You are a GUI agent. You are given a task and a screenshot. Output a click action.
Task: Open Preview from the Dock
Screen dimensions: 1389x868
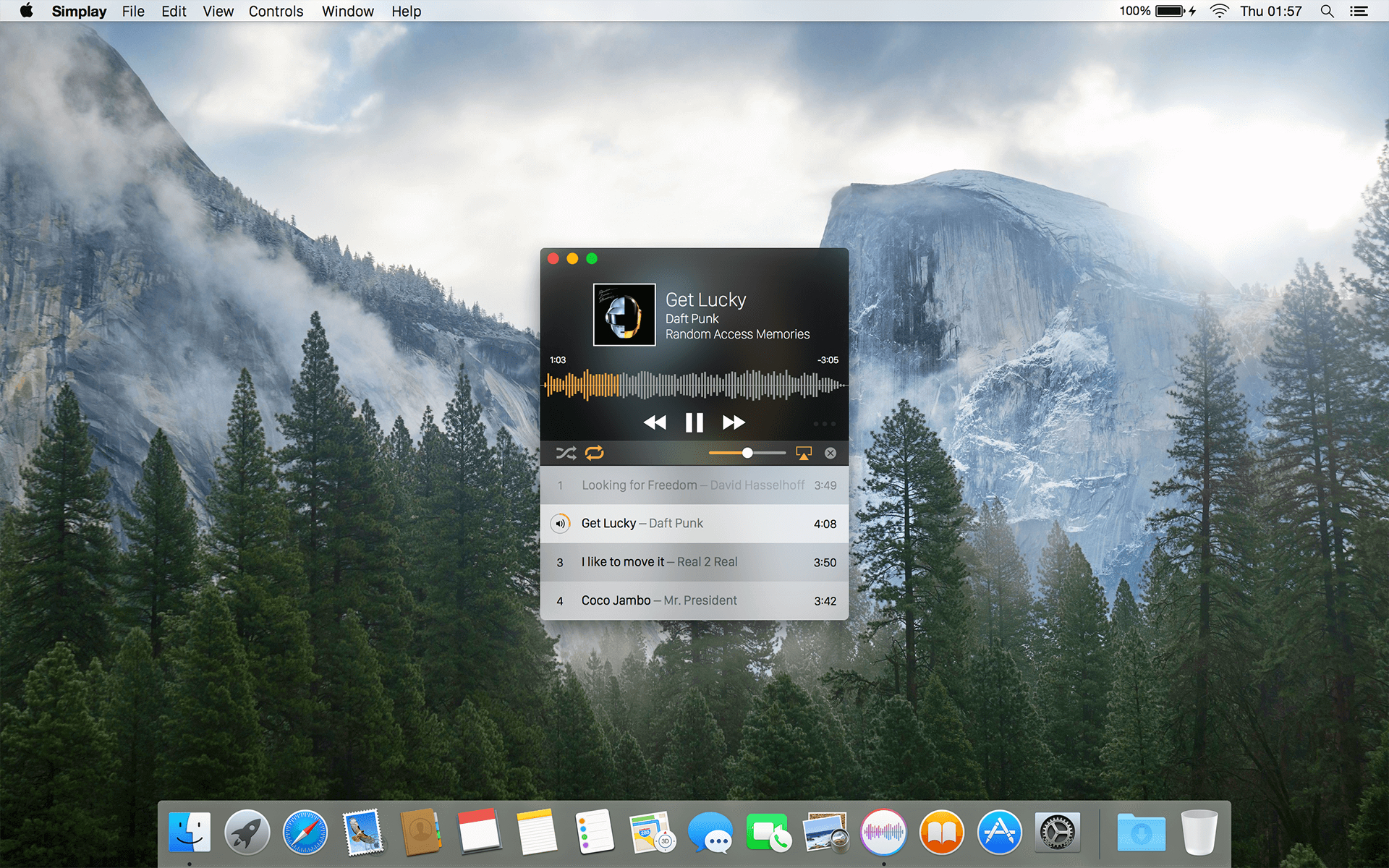point(826,833)
